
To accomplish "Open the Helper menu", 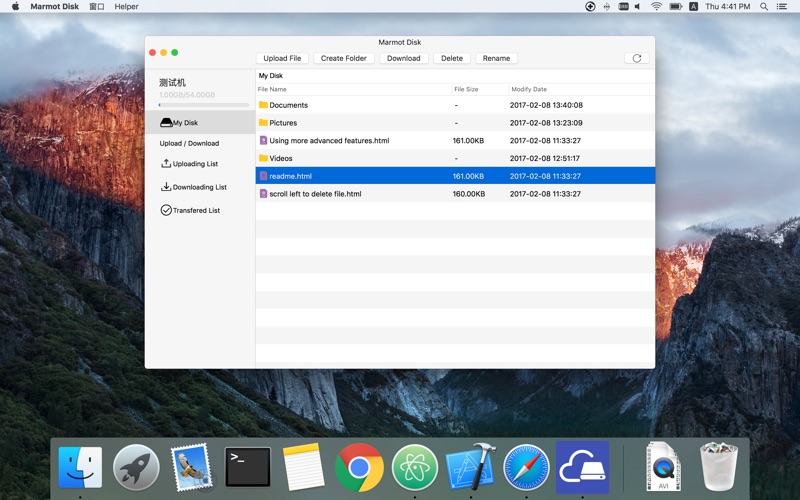I will pos(127,7).
